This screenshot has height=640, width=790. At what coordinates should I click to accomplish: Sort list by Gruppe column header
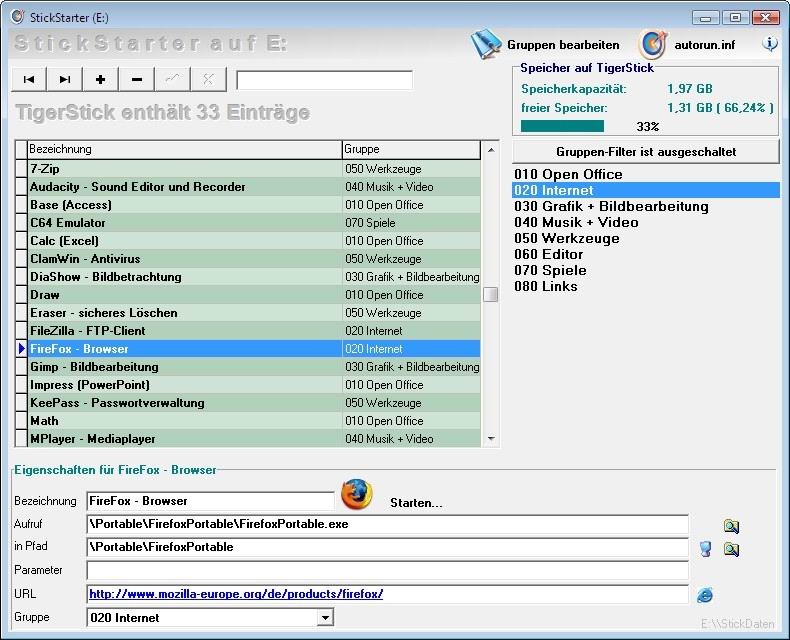pyautogui.click(x=410, y=149)
